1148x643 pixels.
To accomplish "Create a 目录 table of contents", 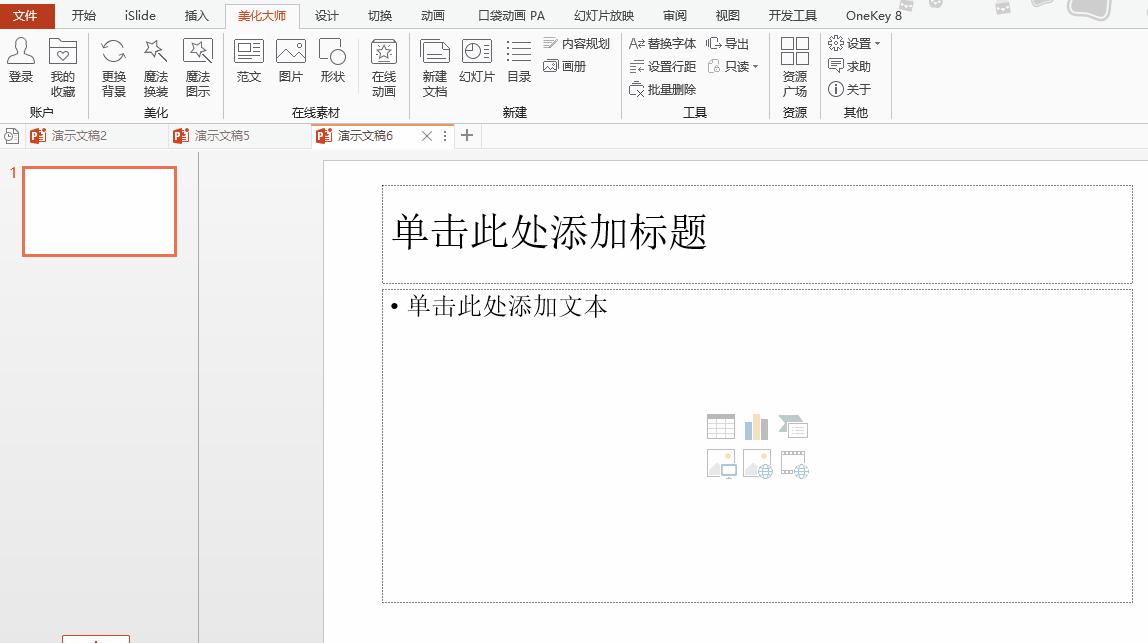I will [518, 65].
